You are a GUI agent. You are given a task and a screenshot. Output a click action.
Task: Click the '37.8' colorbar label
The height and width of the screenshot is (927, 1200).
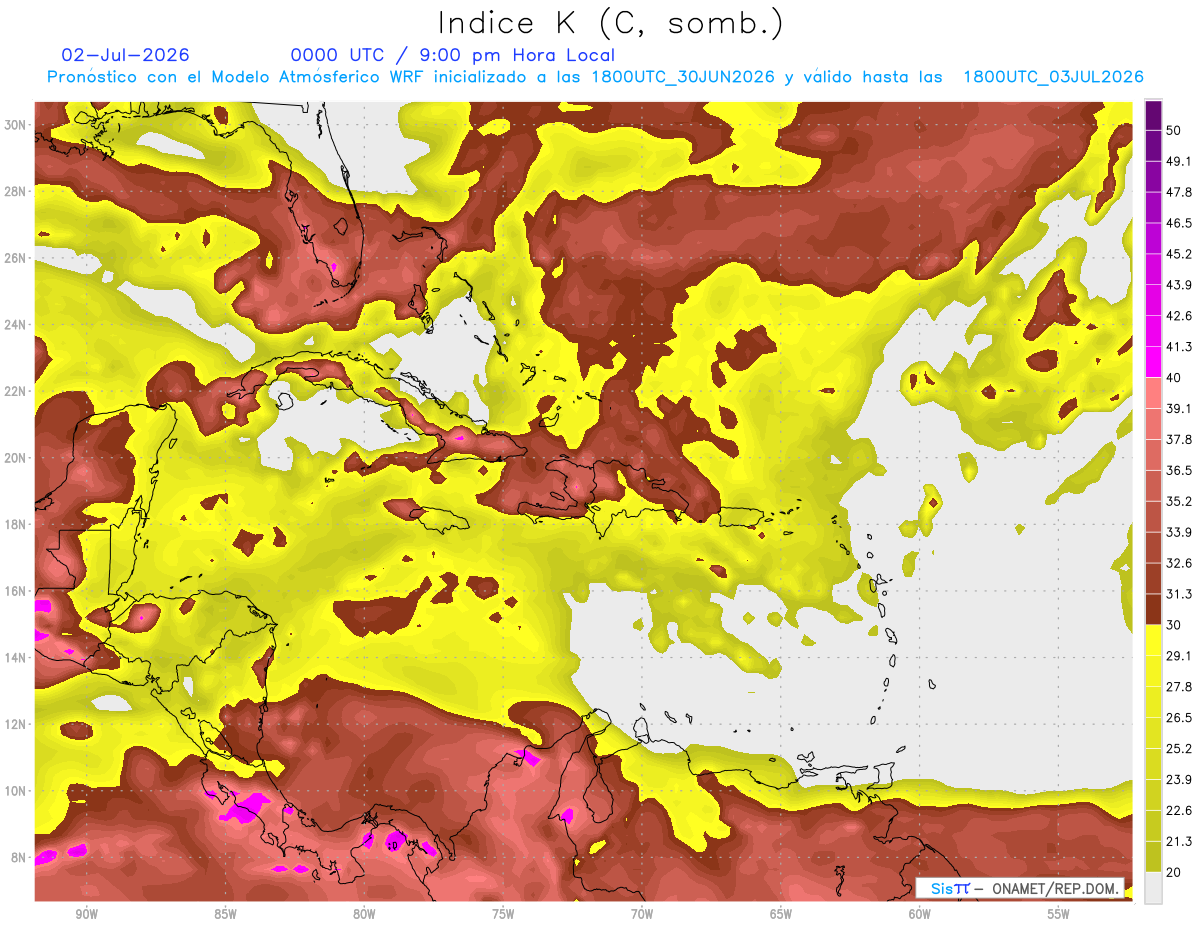[1178, 440]
